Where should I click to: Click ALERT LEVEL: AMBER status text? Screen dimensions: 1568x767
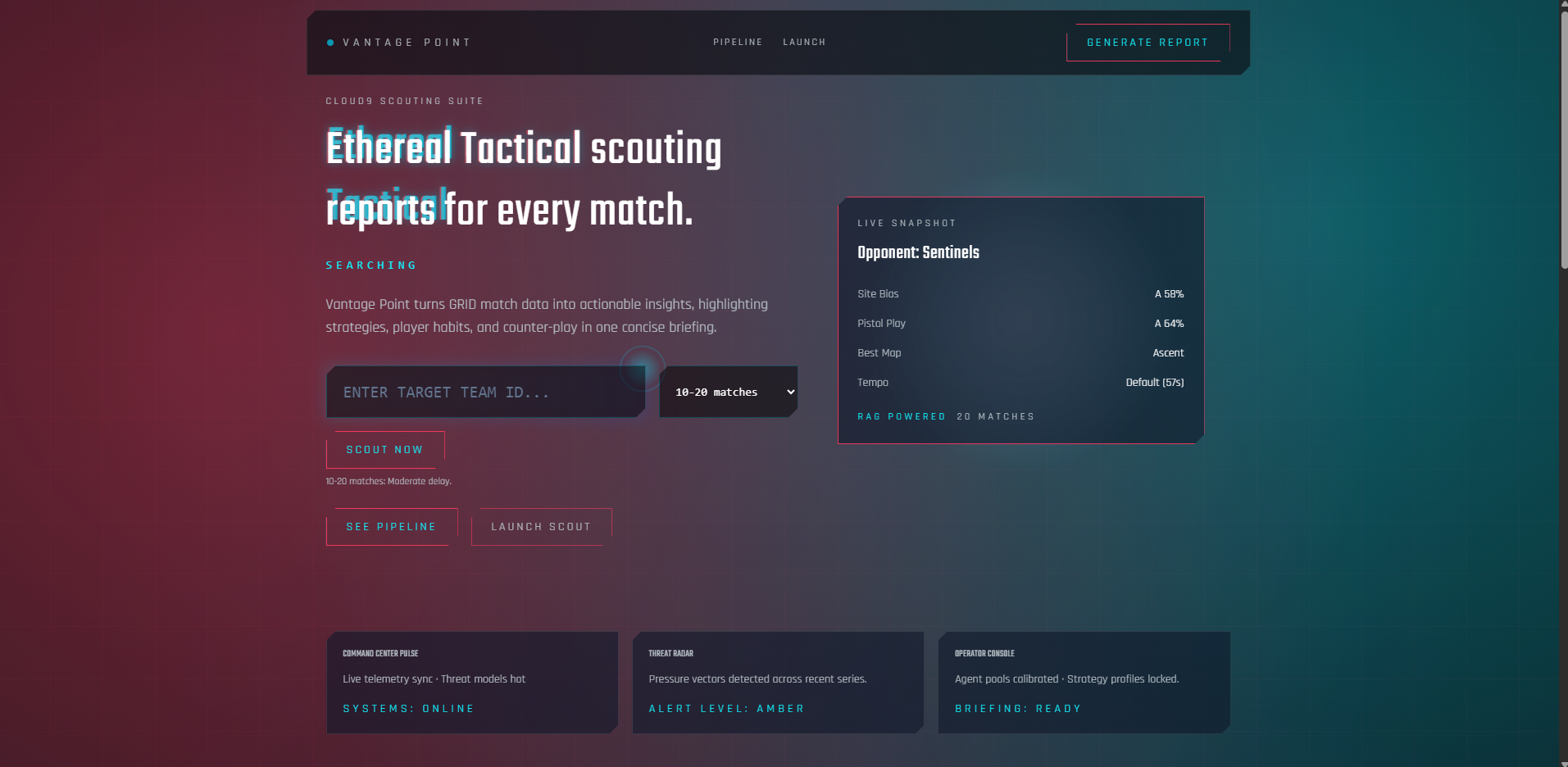(x=726, y=709)
